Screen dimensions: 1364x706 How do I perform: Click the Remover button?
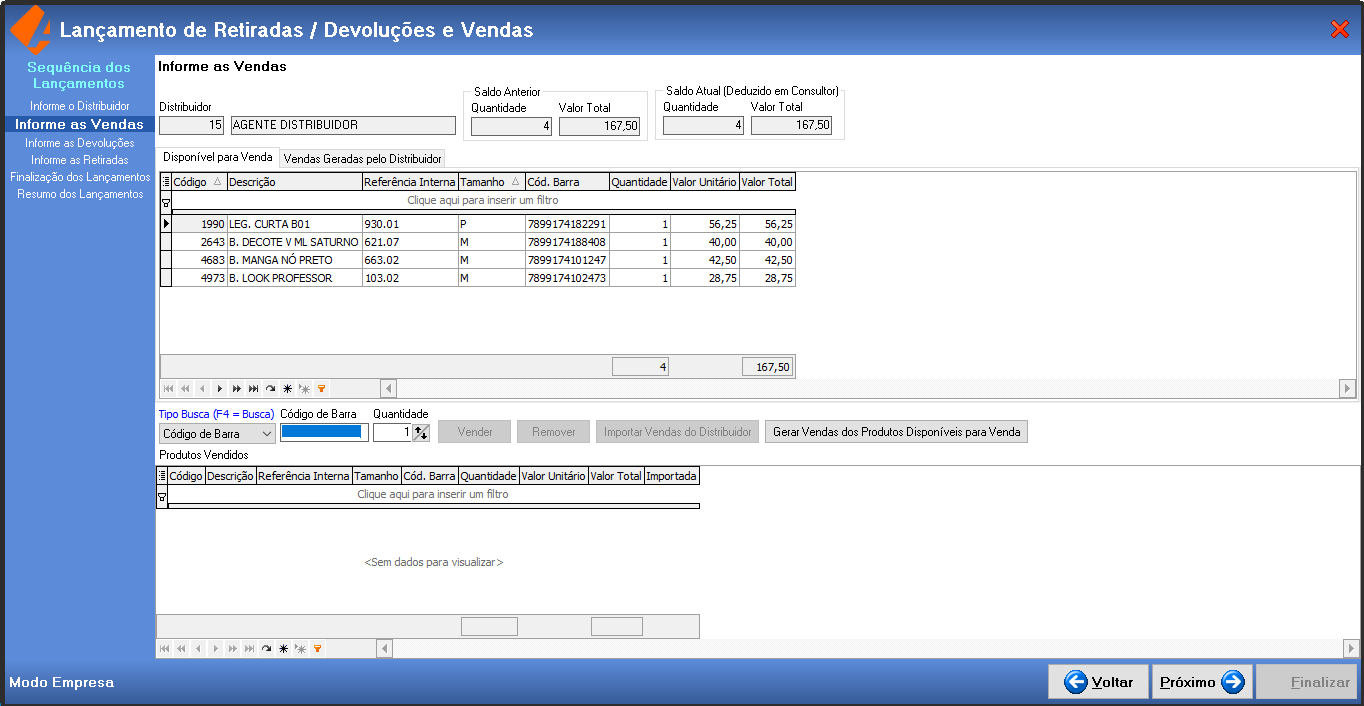tap(553, 432)
